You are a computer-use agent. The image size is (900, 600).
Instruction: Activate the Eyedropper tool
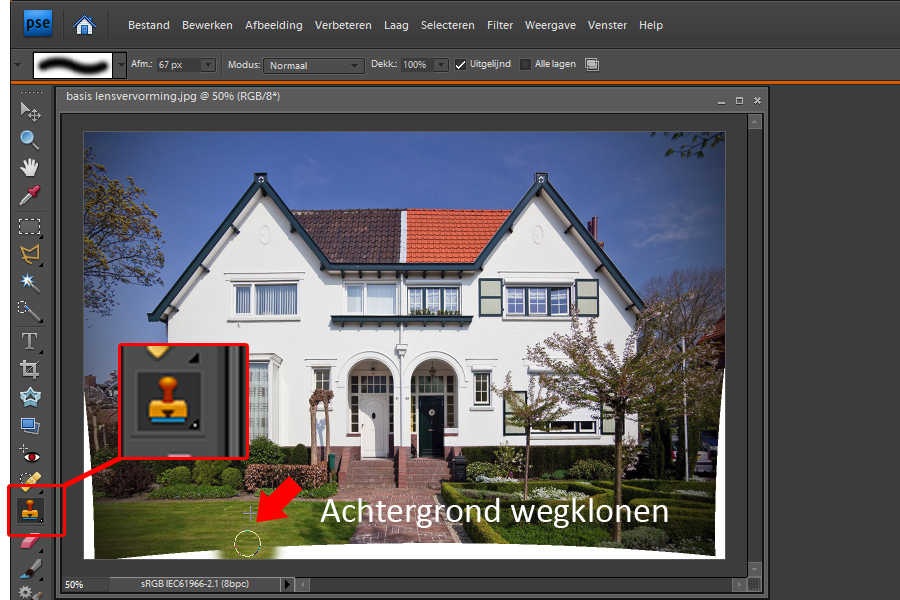tap(30, 195)
